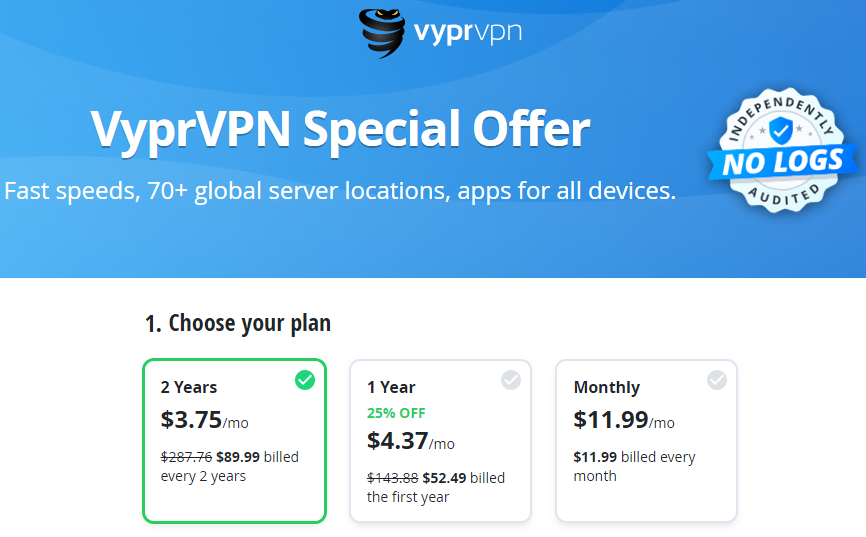Click the vyprvpn wordmark in header
This screenshot has width=866, height=537.
pyautogui.click(x=467, y=33)
